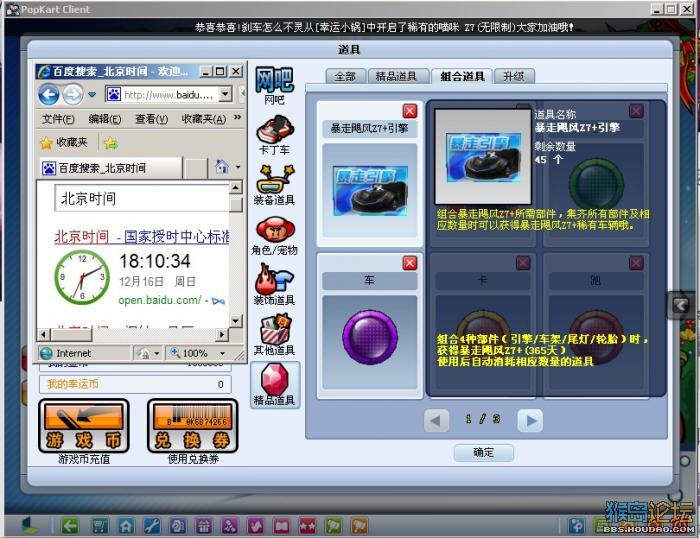Image resolution: width=700 pixels, height=538 pixels.
Task: Go to the home icon in bottom bar
Action: point(125,526)
